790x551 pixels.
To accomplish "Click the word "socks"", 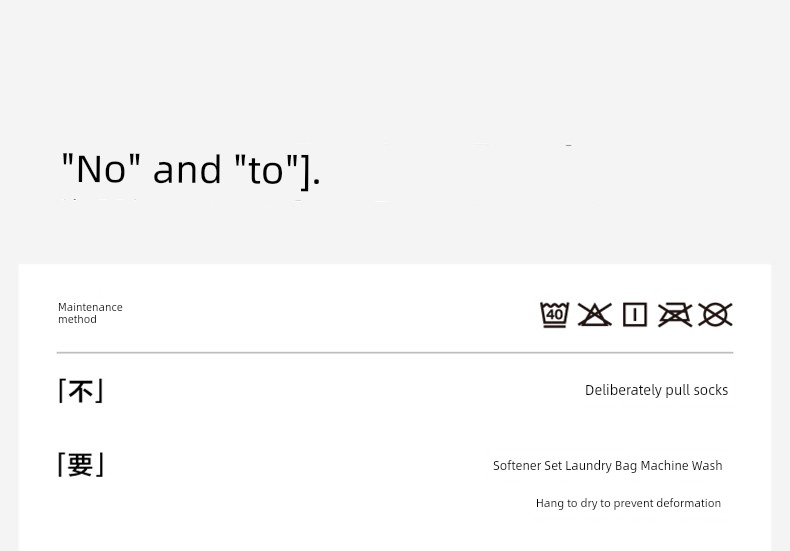I will (x=710, y=390).
